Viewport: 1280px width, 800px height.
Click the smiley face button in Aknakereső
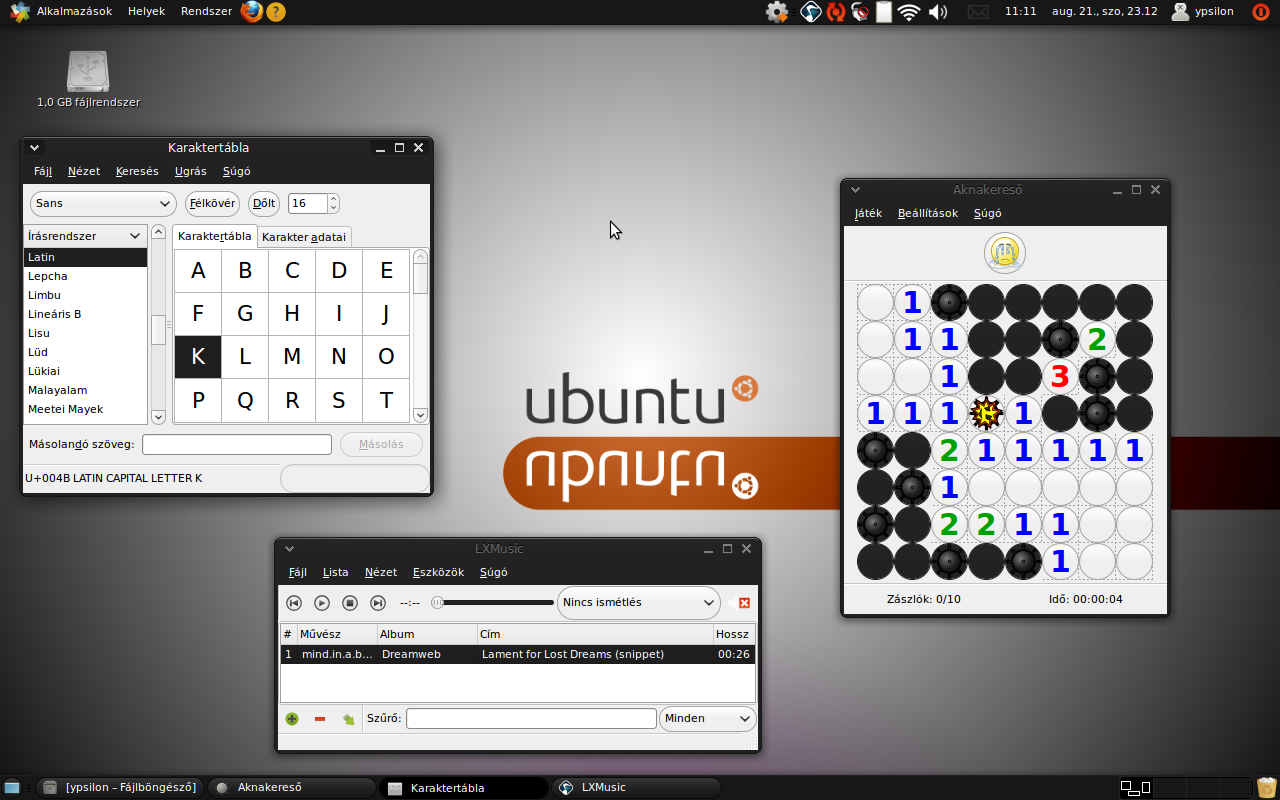coord(1005,253)
